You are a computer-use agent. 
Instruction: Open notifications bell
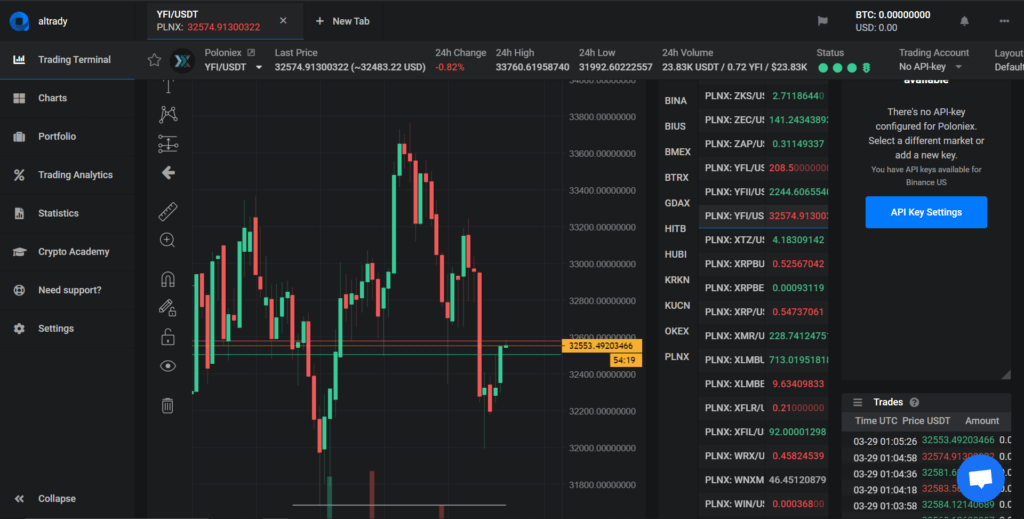pos(964,21)
